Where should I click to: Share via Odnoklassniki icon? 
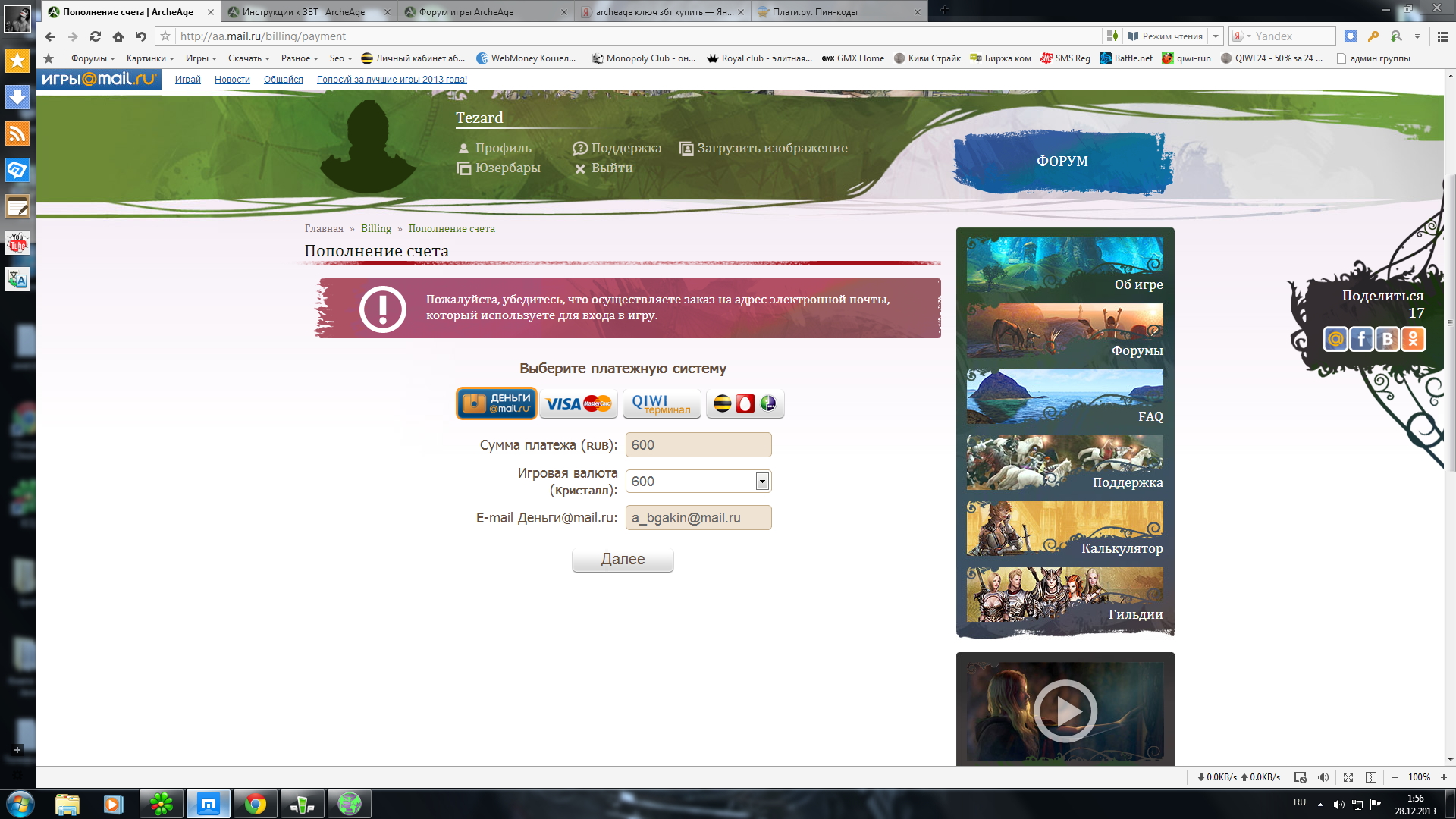[x=1413, y=339]
